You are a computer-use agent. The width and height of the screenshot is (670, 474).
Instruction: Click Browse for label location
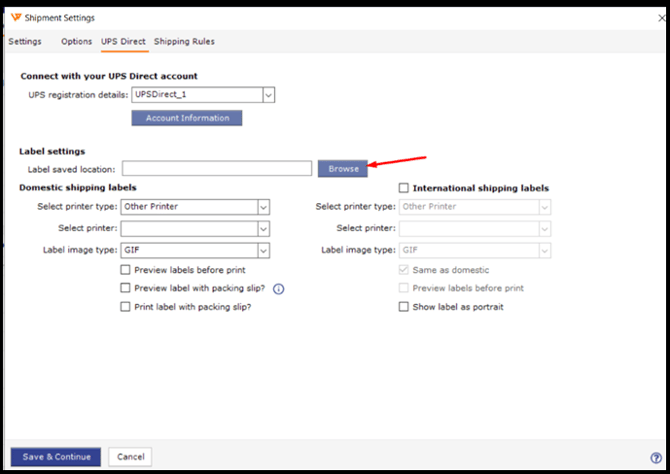[343, 169]
